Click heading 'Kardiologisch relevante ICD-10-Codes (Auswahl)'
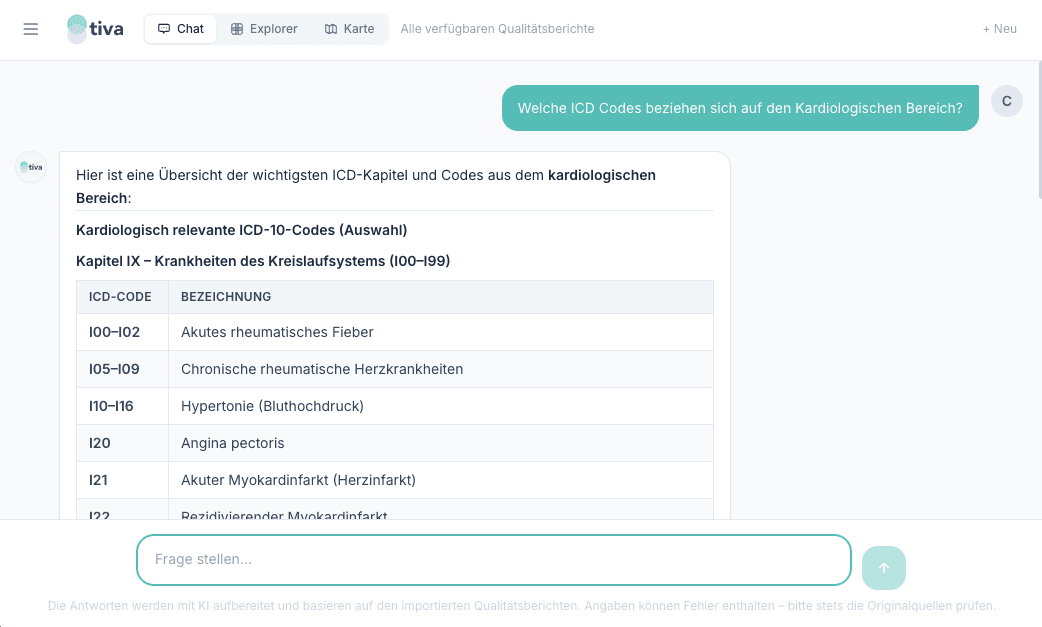The width and height of the screenshot is (1042, 627). click(241, 230)
